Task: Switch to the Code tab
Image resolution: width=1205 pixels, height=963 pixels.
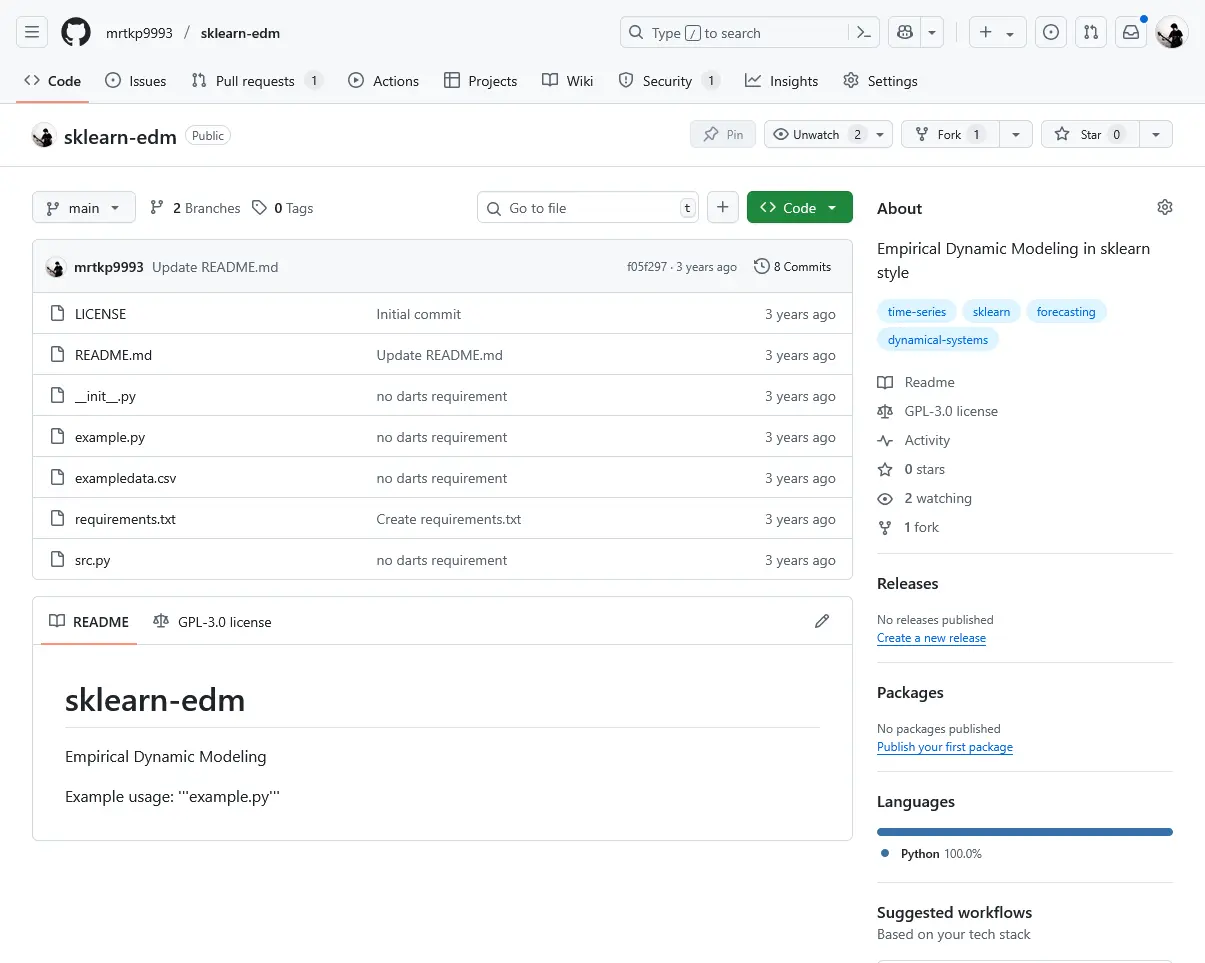Action: pos(53,81)
